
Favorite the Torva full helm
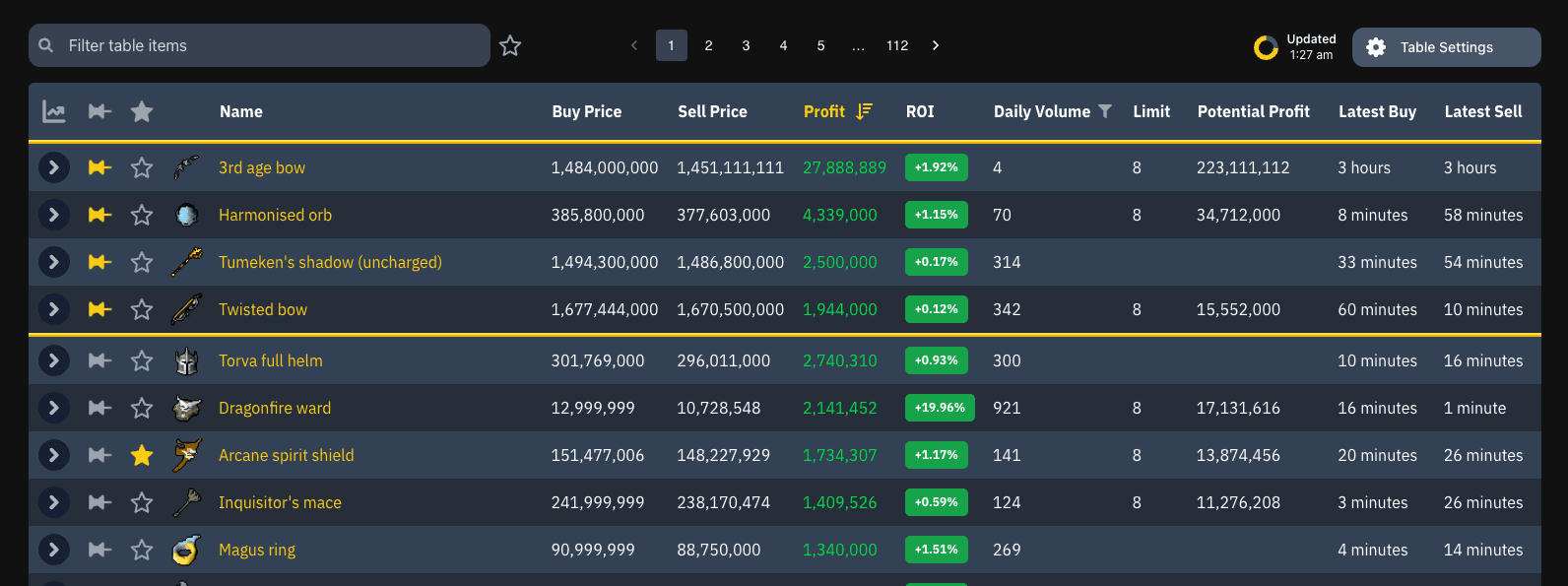click(142, 360)
